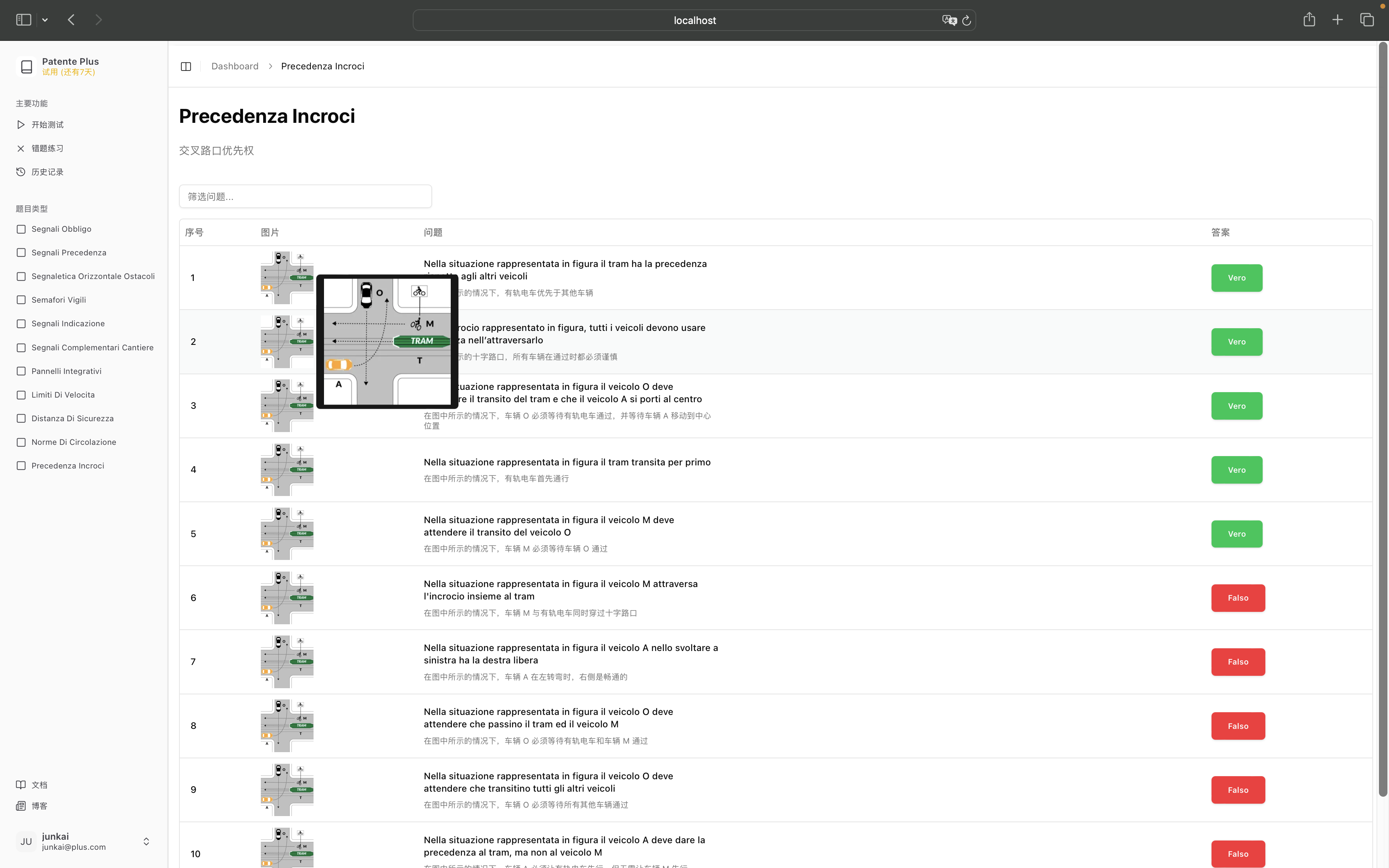The height and width of the screenshot is (868, 1389).
Task: Navigate back via the Dashboard breadcrumb
Action: 235,66
